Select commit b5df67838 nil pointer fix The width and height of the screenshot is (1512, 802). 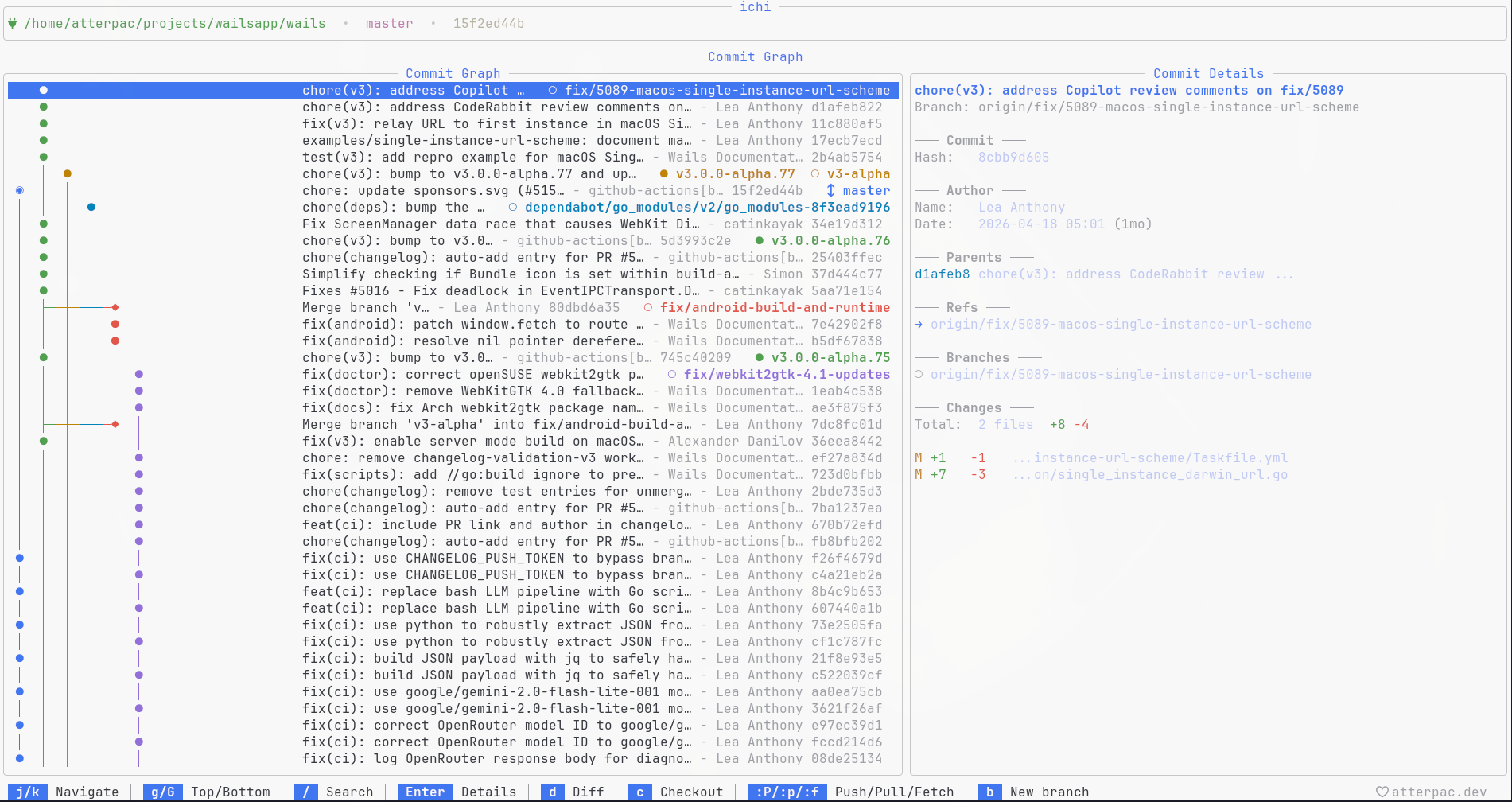pyautogui.click(x=453, y=341)
